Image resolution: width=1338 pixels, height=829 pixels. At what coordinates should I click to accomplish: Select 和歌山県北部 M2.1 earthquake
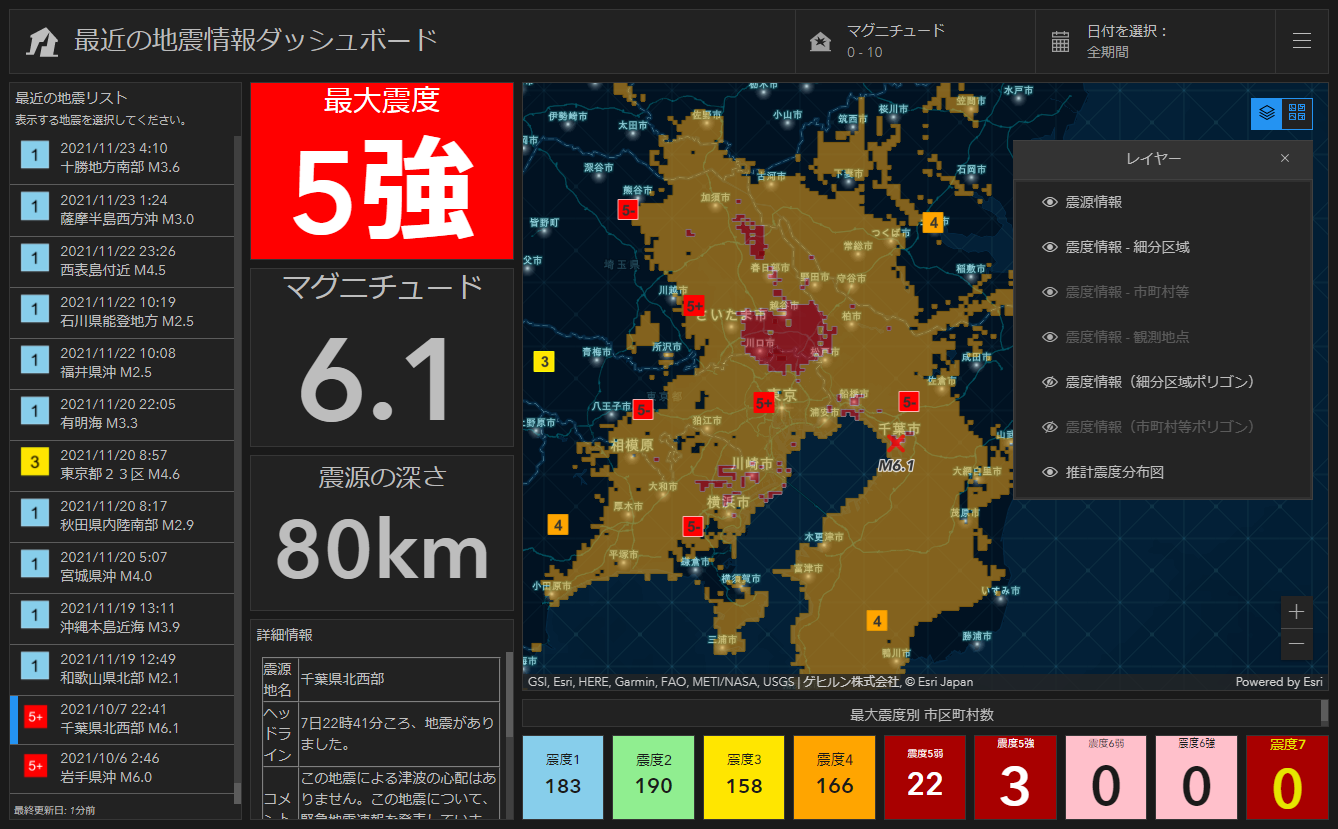point(122,670)
